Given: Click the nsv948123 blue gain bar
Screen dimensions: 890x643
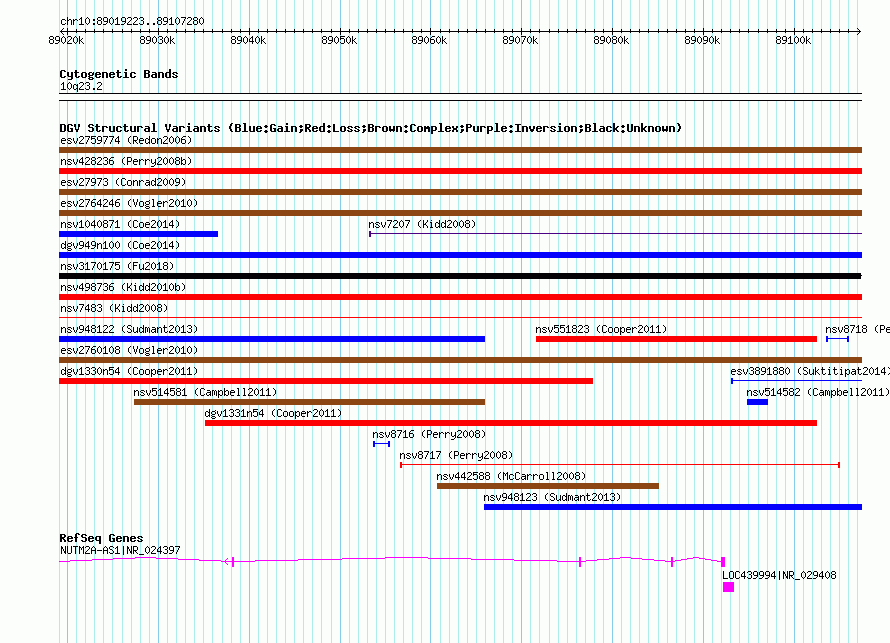Looking at the screenshot, I should point(673,507).
